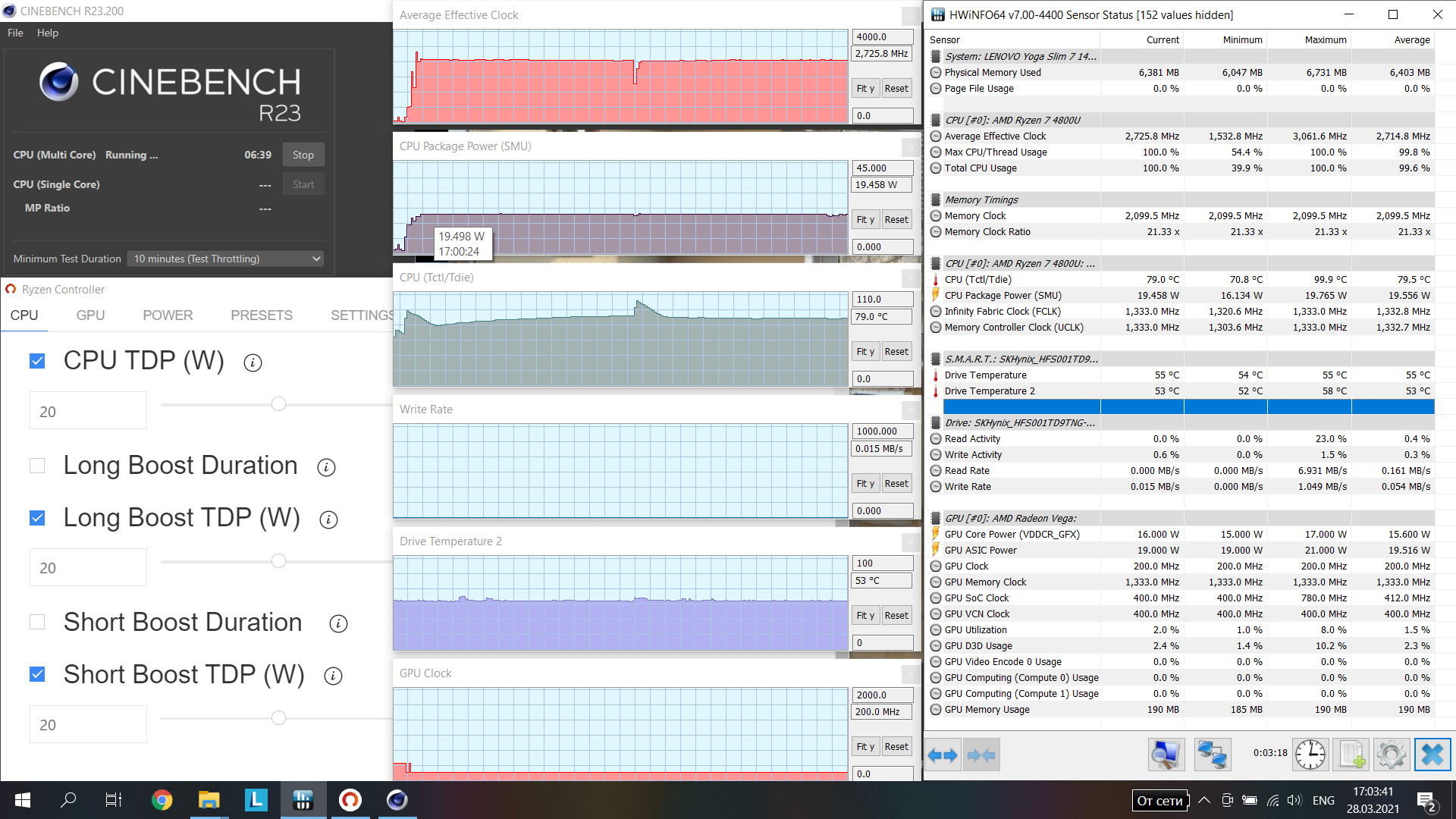Image resolution: width=1456 pixels, height=819 pixels.
Task: Switch to HWiNFO taskbar icon
Action: coord(303,800)
